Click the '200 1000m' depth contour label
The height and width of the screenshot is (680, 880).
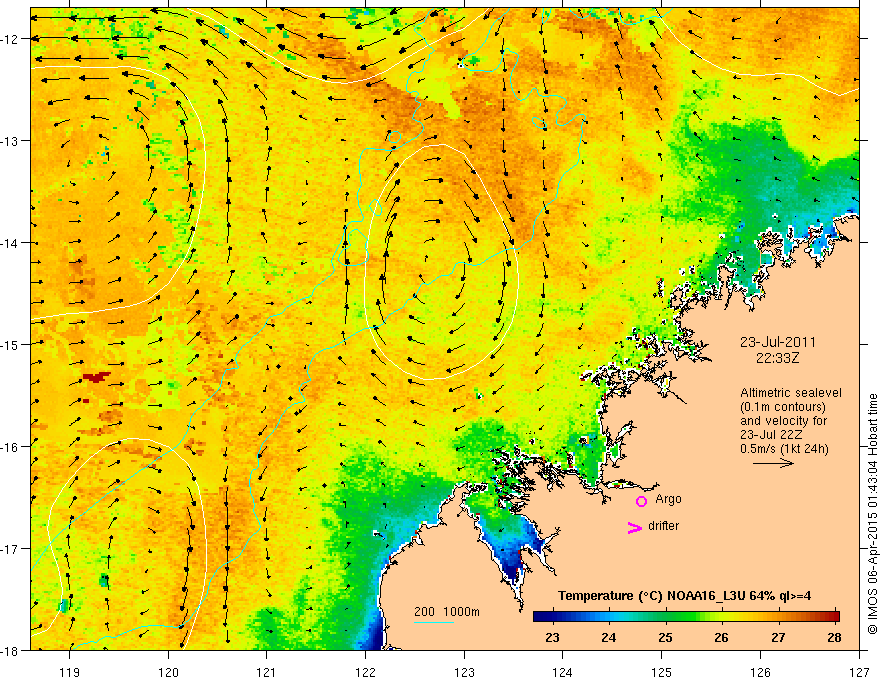click(x=447, y=612)
